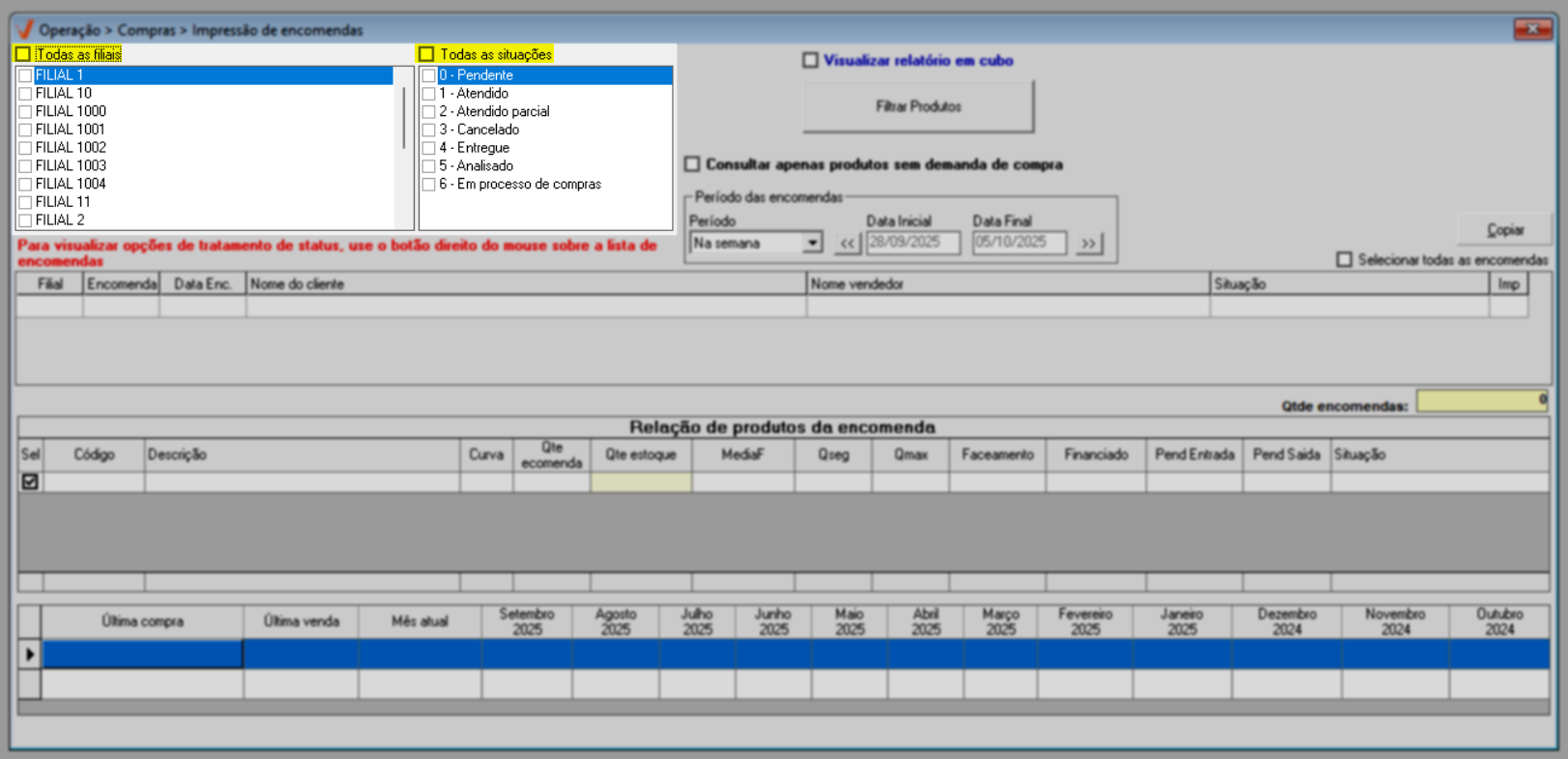Image resolution: width=1568 pixels, height=759 pixels.
Task: Enable 'Consultar apenas produtos sem demanda de compra'
Action: click(x=692, y=164)
